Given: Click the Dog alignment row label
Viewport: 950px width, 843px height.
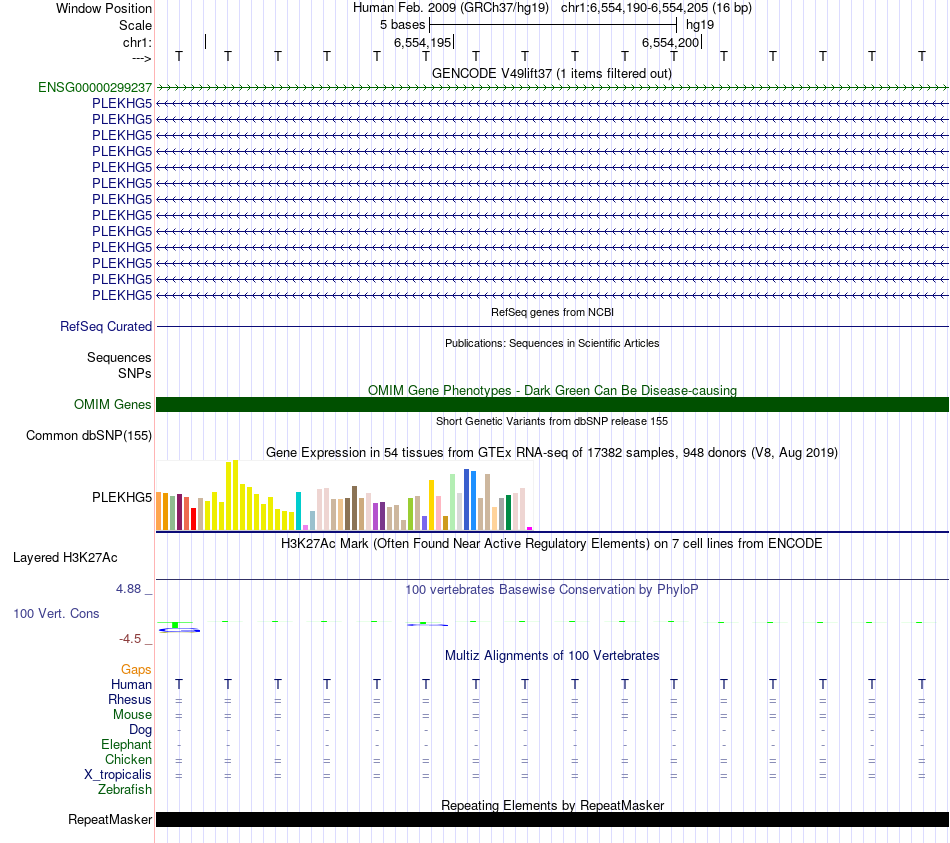Looking at the screenshot, I should coord(140,730).
